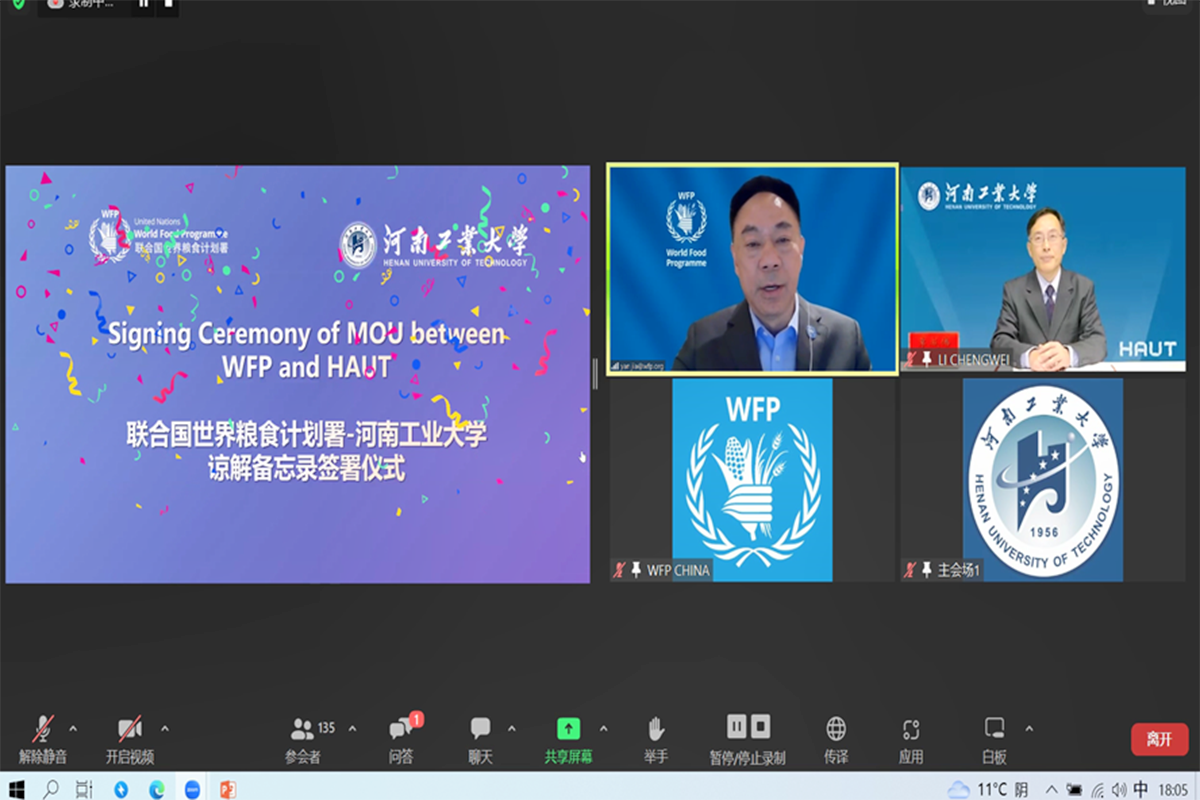
Task: Expand audio options arrow beside 解除静音
Action: [72, 728]
